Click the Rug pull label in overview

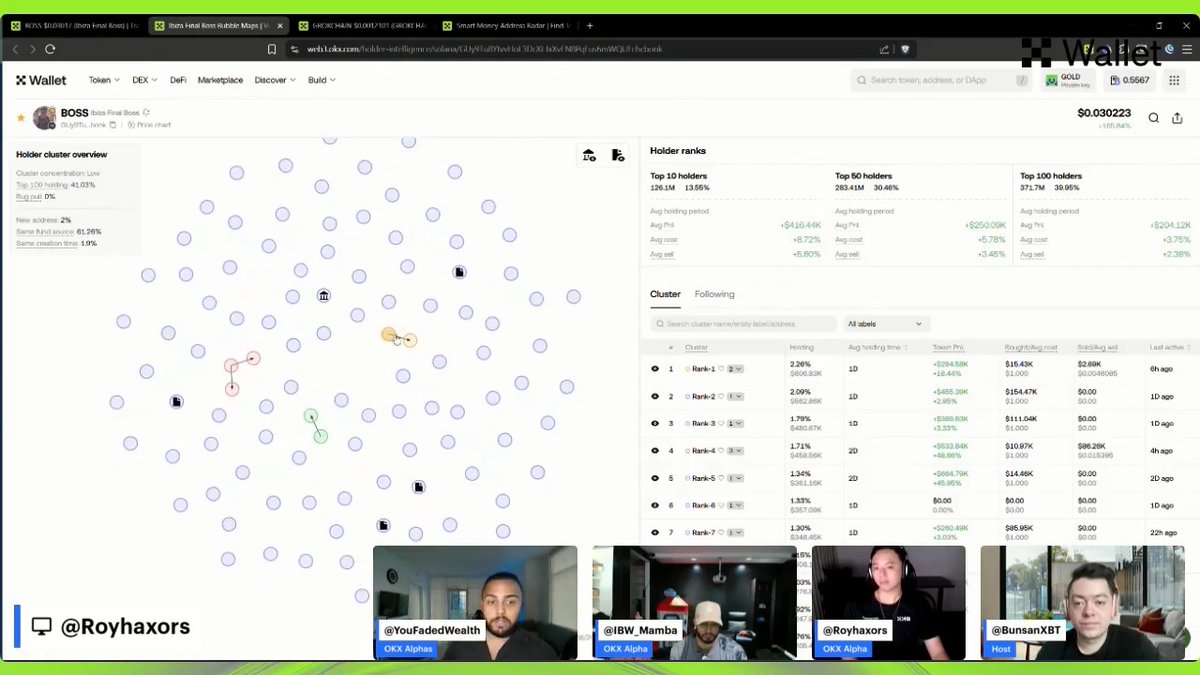coord(27,197)
